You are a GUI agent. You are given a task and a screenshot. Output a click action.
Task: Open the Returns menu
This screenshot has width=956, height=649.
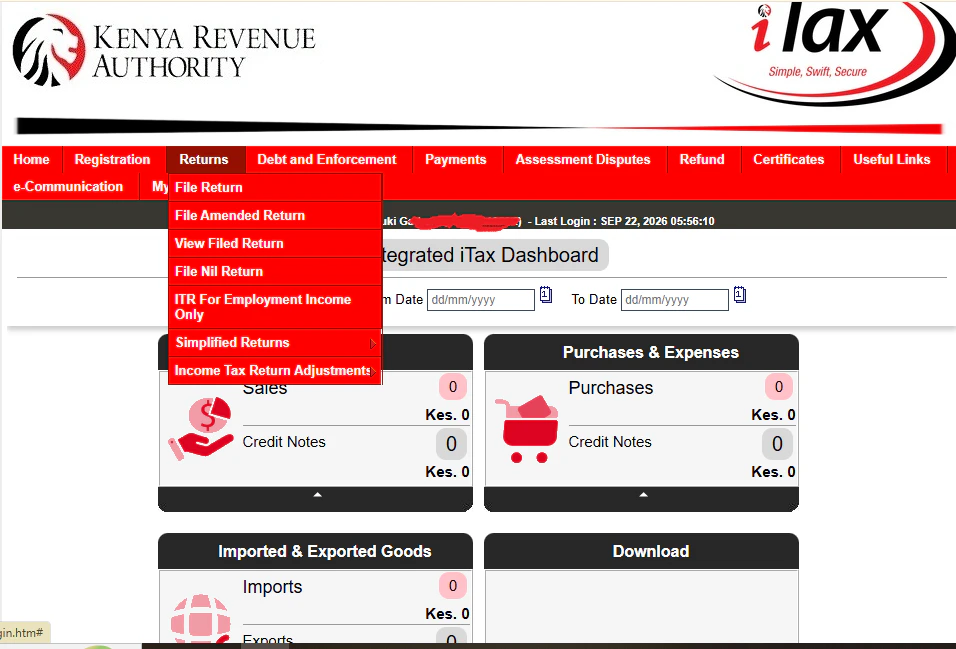[x=204, y=160]
